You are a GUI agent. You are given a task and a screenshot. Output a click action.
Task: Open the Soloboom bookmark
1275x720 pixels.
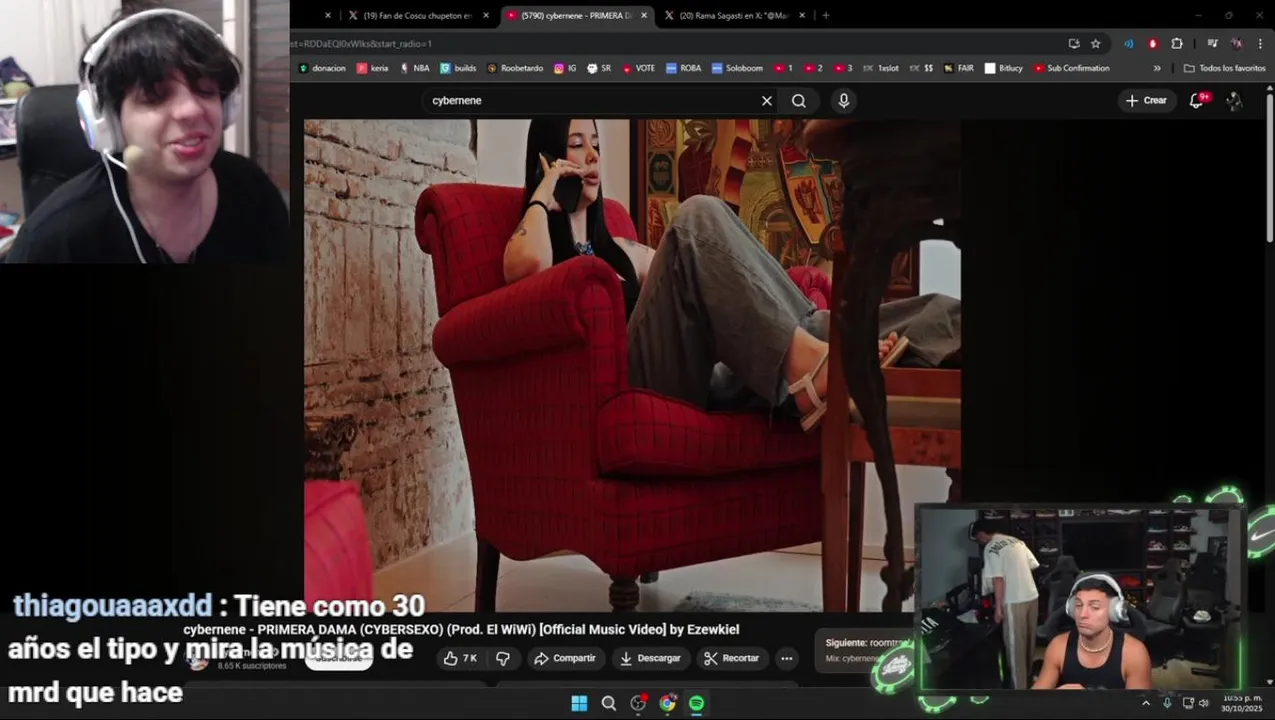737,68
